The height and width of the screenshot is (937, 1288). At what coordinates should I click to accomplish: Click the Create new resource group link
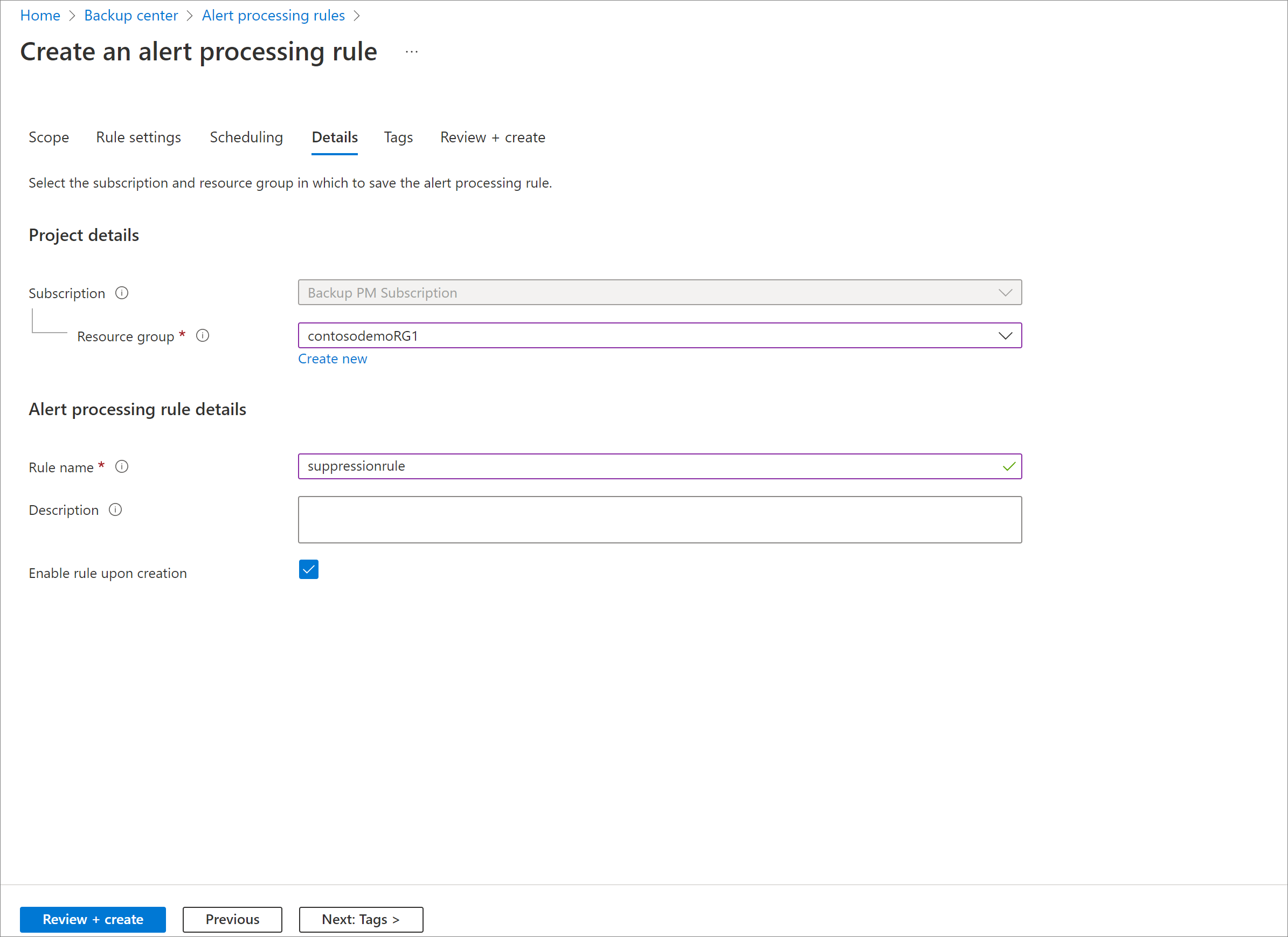pyautogui.click(x=332, y=359)
